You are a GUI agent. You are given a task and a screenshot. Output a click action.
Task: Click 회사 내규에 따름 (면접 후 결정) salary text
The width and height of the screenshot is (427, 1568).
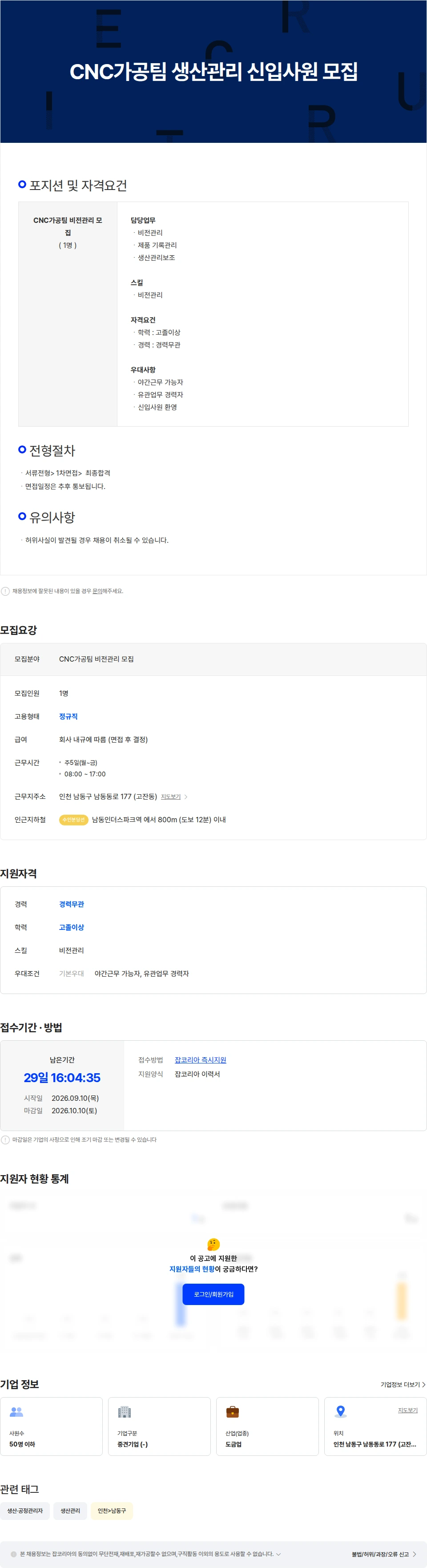(x=103, y=740)
